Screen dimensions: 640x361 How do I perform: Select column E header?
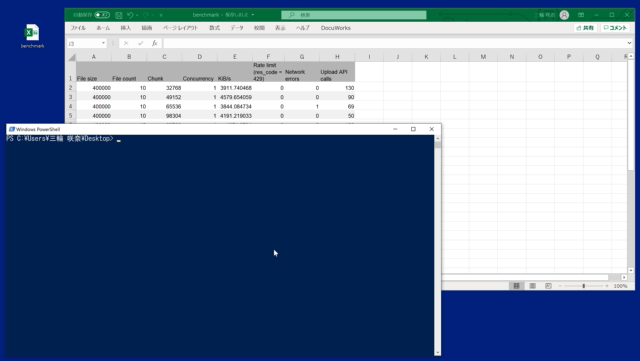click(235, 57)
